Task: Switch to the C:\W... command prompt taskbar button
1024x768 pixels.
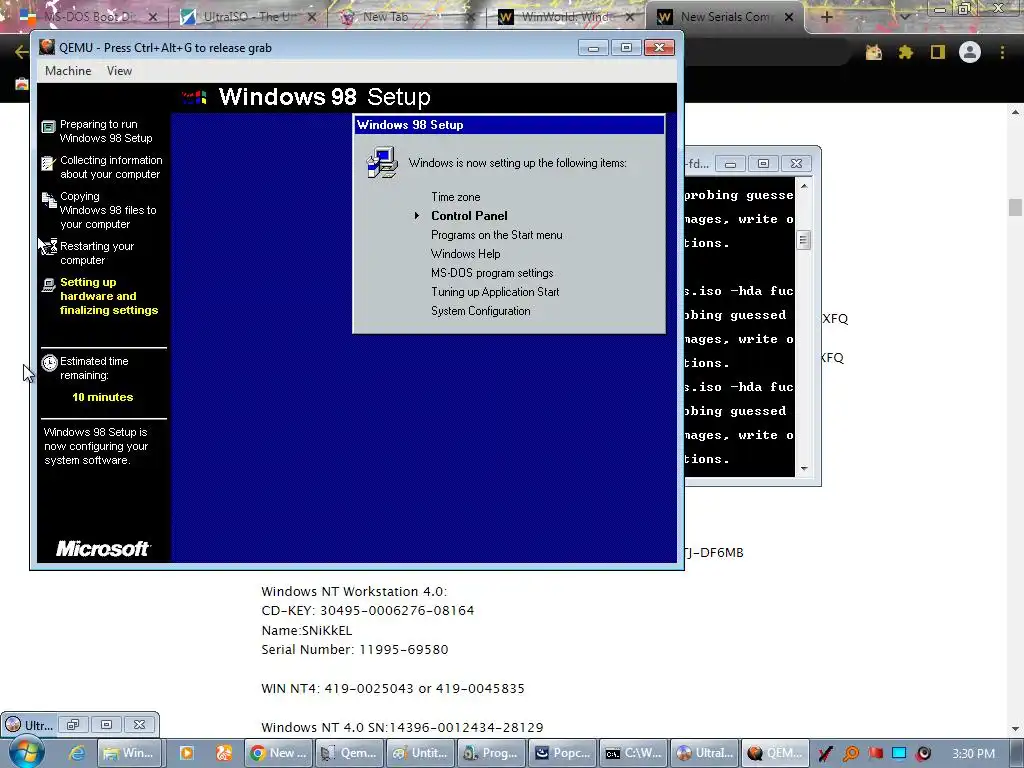Action: coord(633,753)
